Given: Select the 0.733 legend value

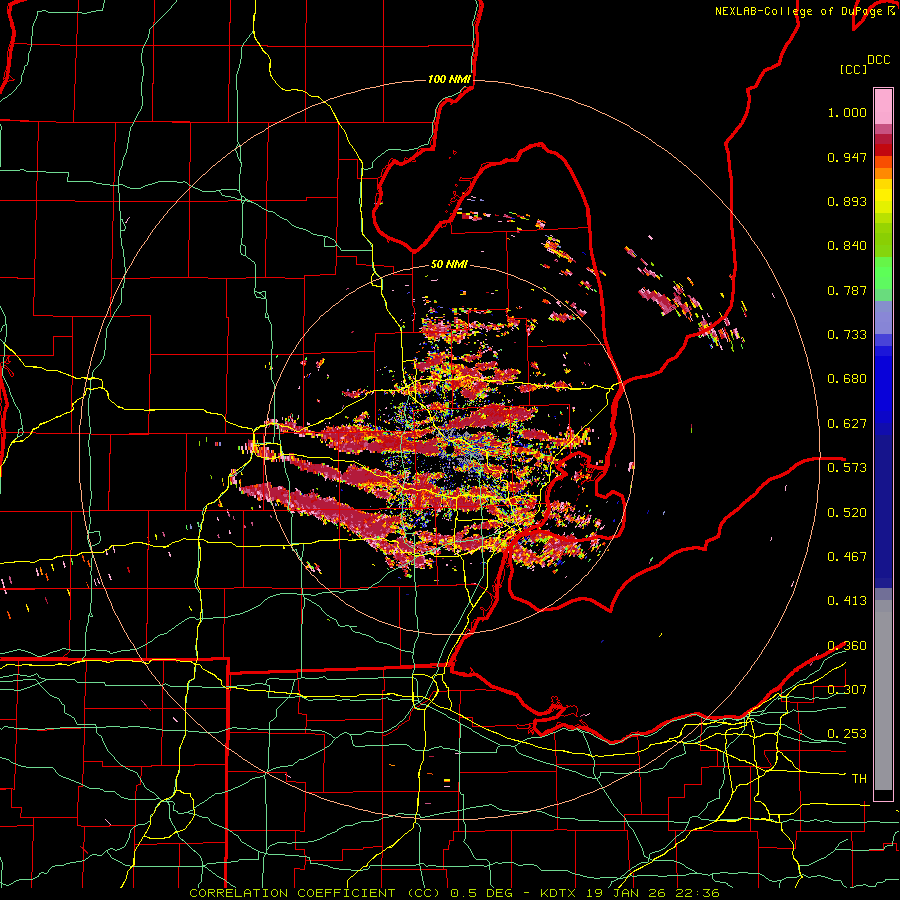Looking at the screenshot, I should 847,335.
